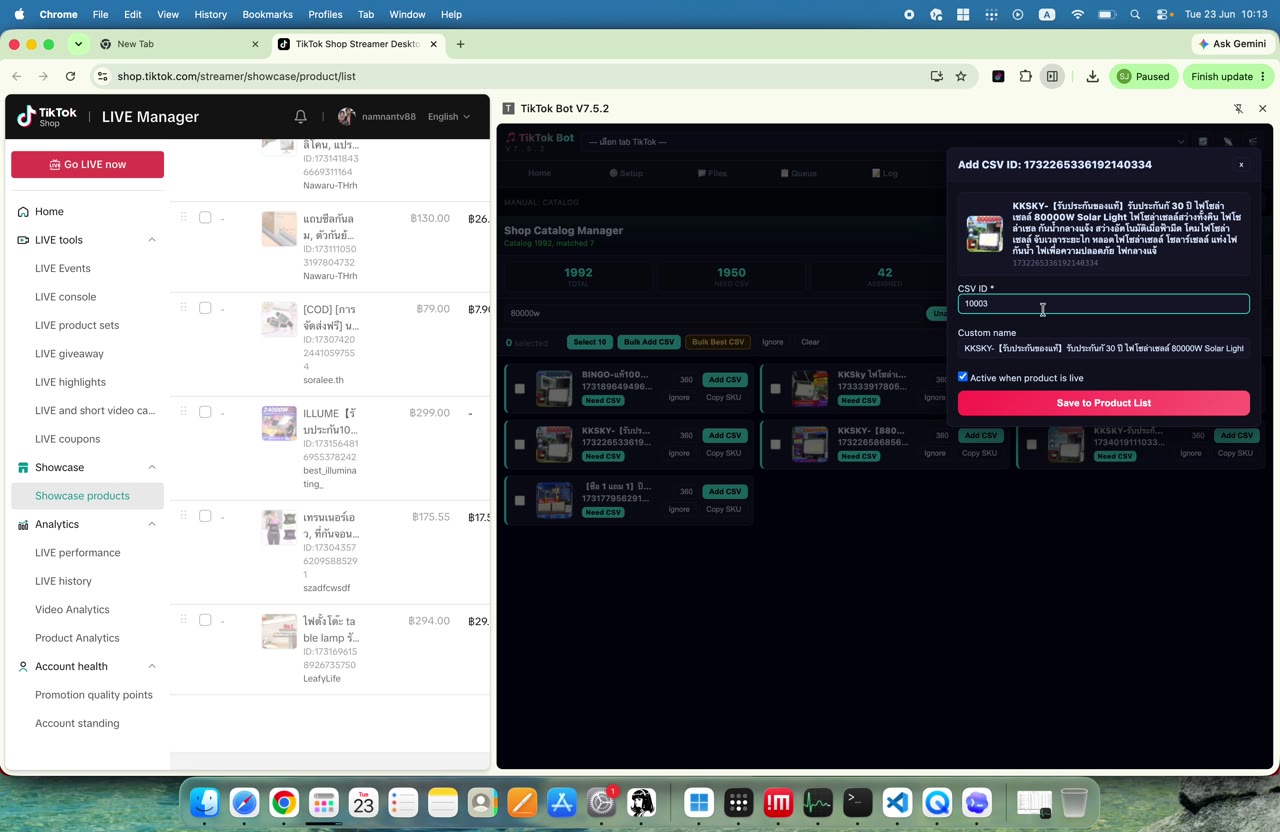Select the เทรนเนอร์เอว product checkbox

[x=205, y=516]
